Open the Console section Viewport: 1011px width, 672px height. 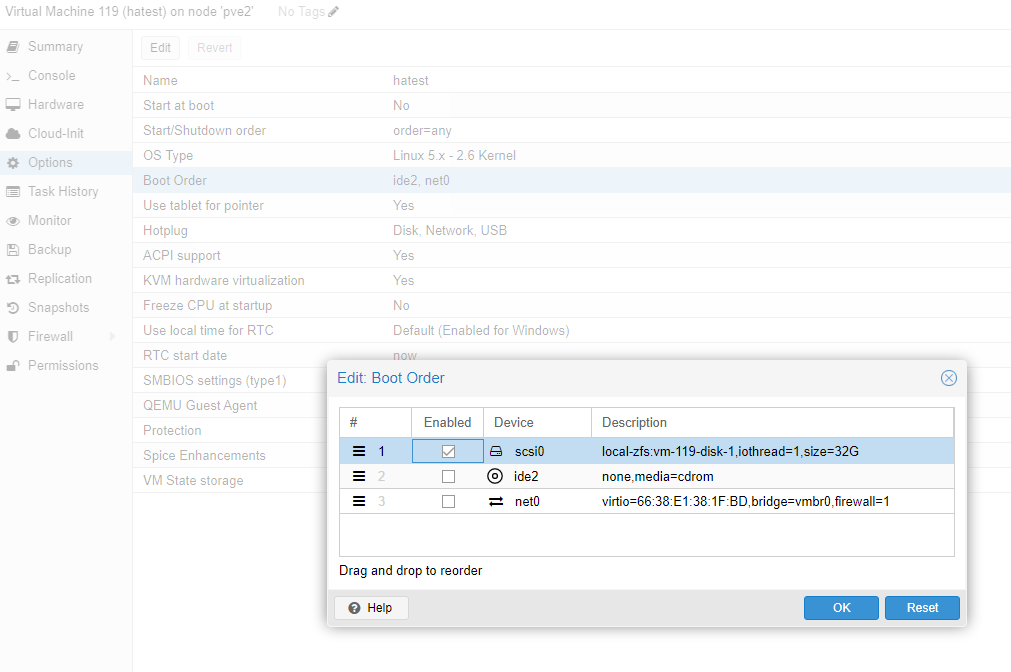pyautogui.click(x=66, y=75)
